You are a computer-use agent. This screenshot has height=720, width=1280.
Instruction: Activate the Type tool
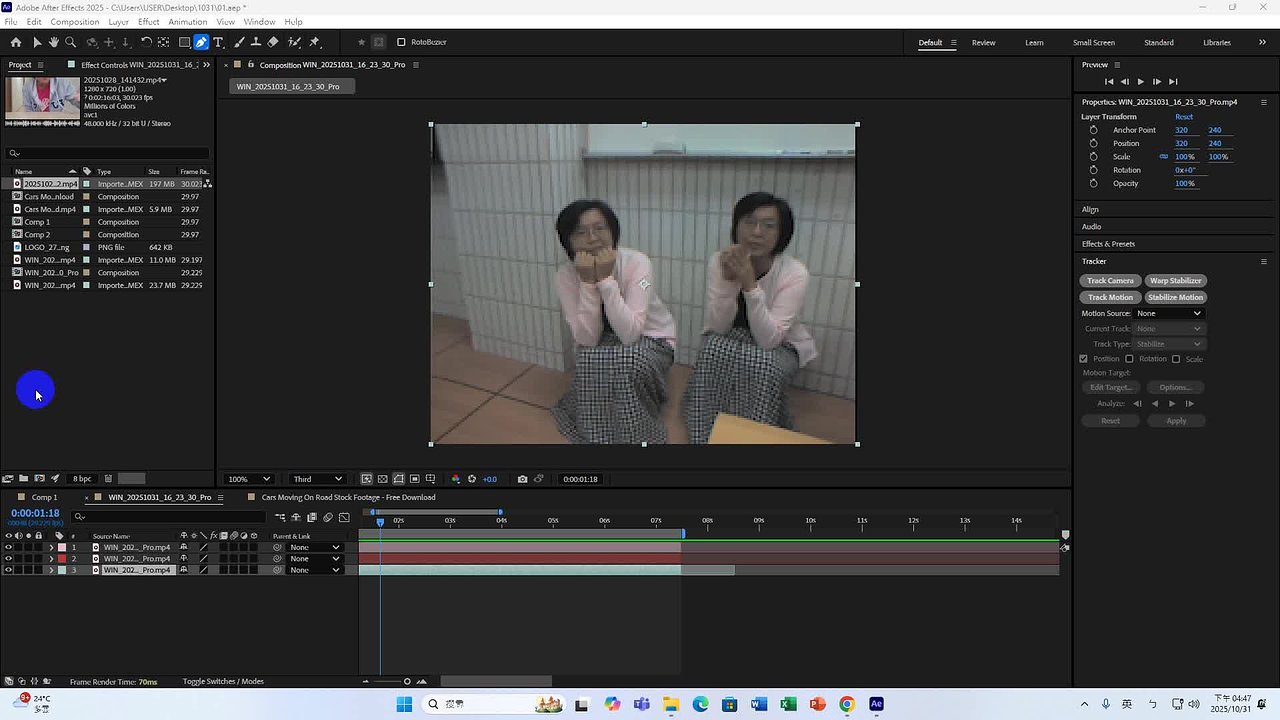coord(216,42)
